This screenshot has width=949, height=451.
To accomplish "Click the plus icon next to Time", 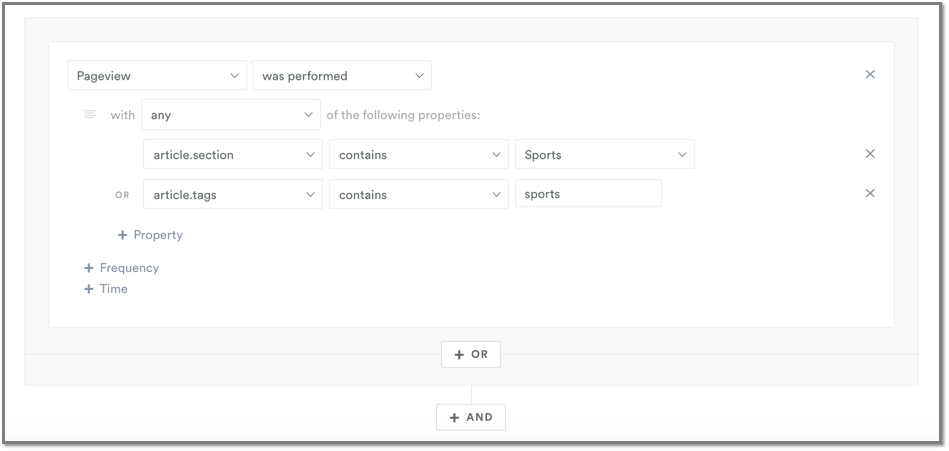I will tap(88, 289).
